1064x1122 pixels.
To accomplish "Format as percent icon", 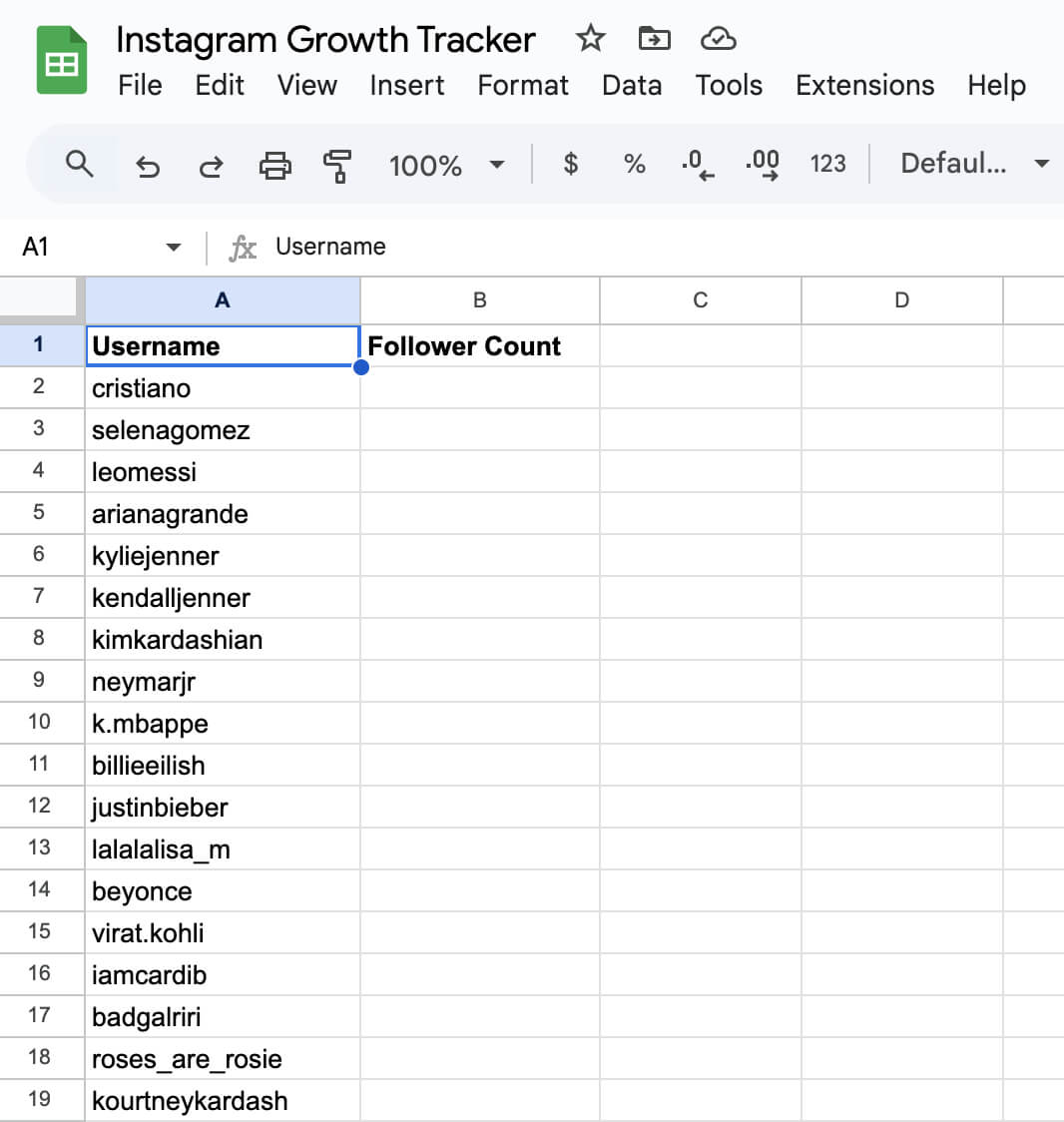I will coord(634,164).
